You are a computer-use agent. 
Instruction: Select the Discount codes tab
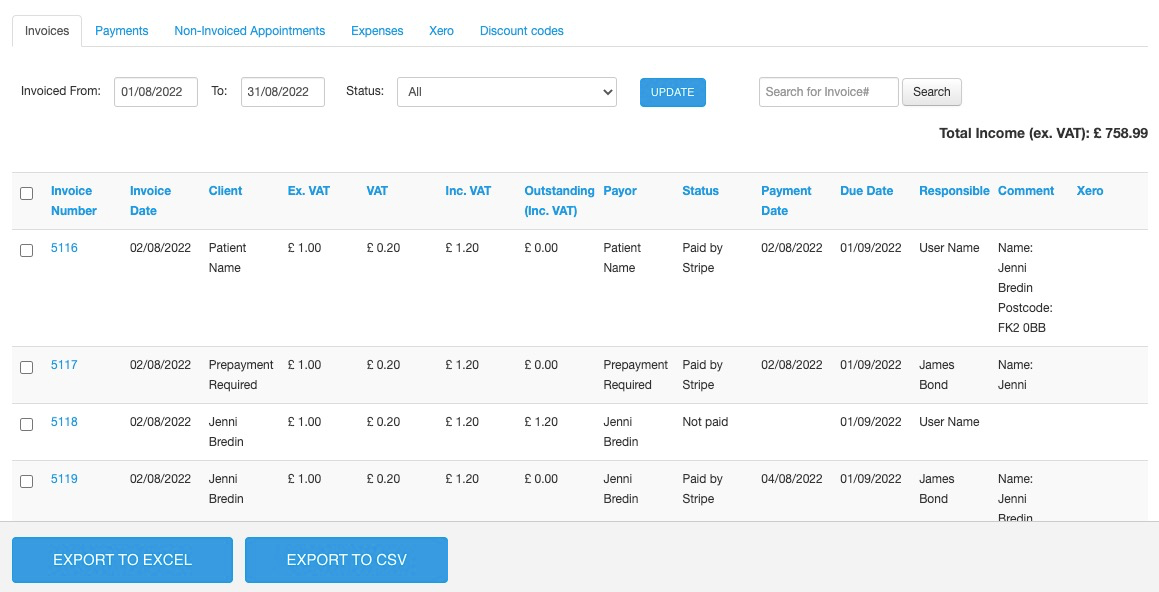pyautogui.click(x=522, y=31)
